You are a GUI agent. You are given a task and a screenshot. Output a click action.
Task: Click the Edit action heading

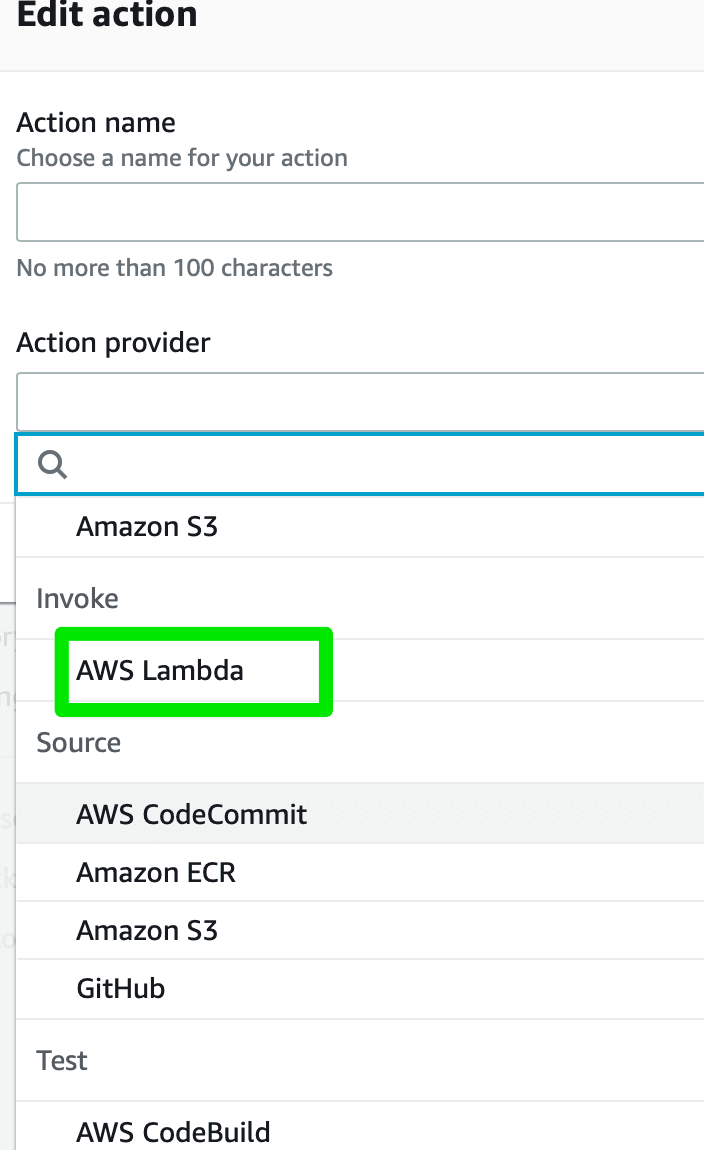pyautogui.click(x=107, y=15)
